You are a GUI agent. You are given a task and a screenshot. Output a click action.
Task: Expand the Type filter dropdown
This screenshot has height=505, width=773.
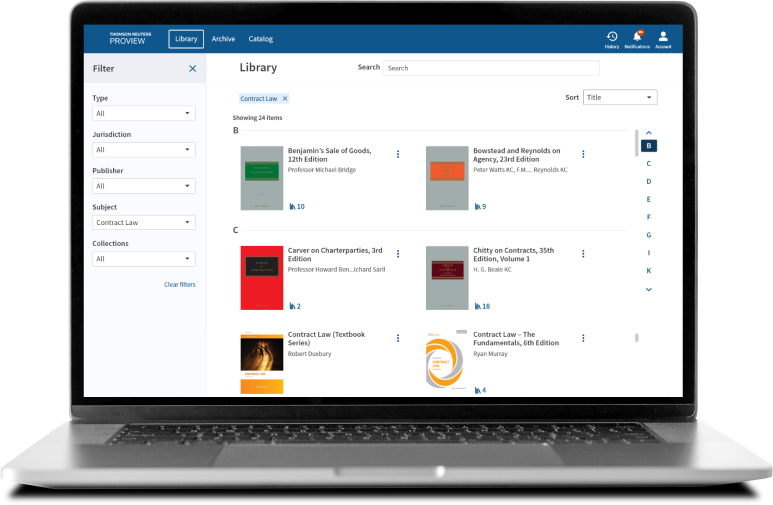[143, 113]
